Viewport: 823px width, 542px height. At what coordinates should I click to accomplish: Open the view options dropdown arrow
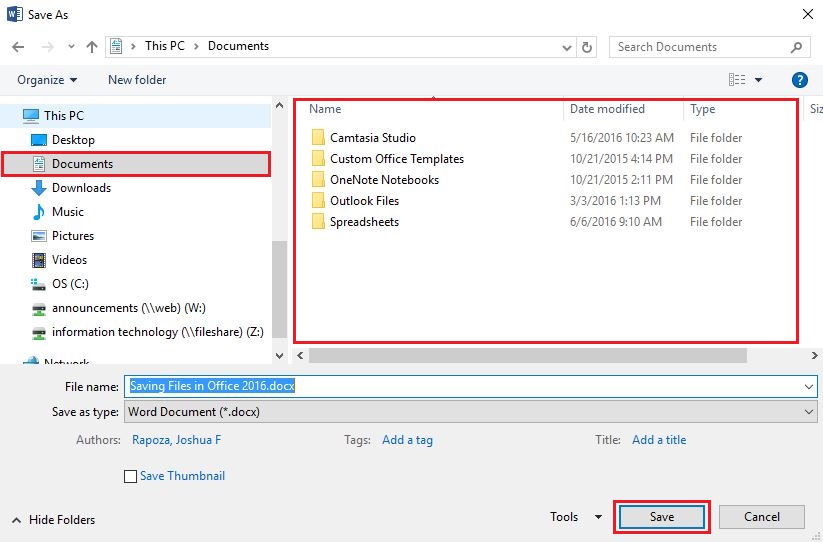pos(758,80)
